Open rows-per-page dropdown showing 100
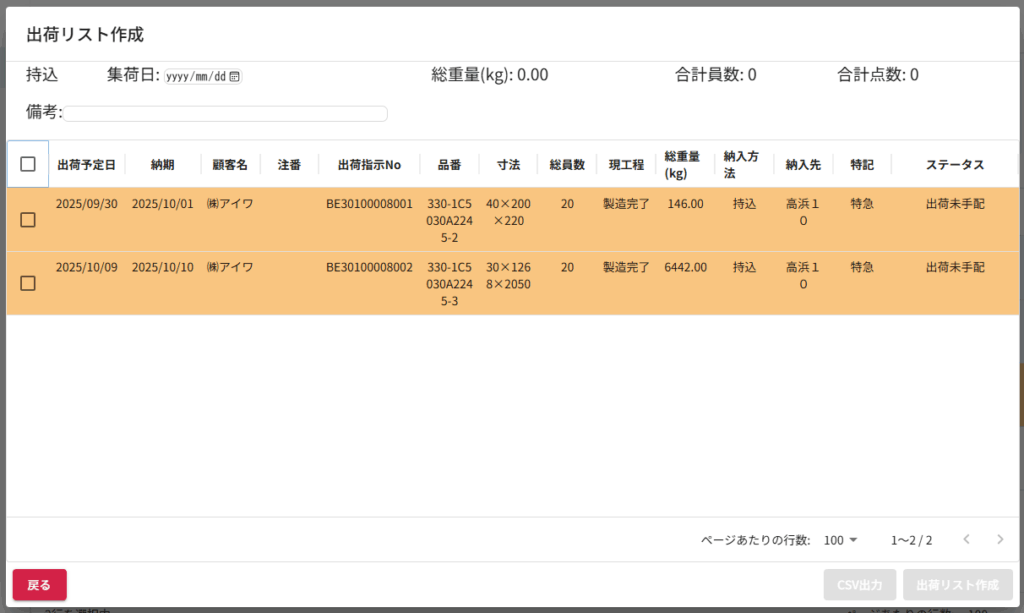1024x613 pixels. pos(840,540)
